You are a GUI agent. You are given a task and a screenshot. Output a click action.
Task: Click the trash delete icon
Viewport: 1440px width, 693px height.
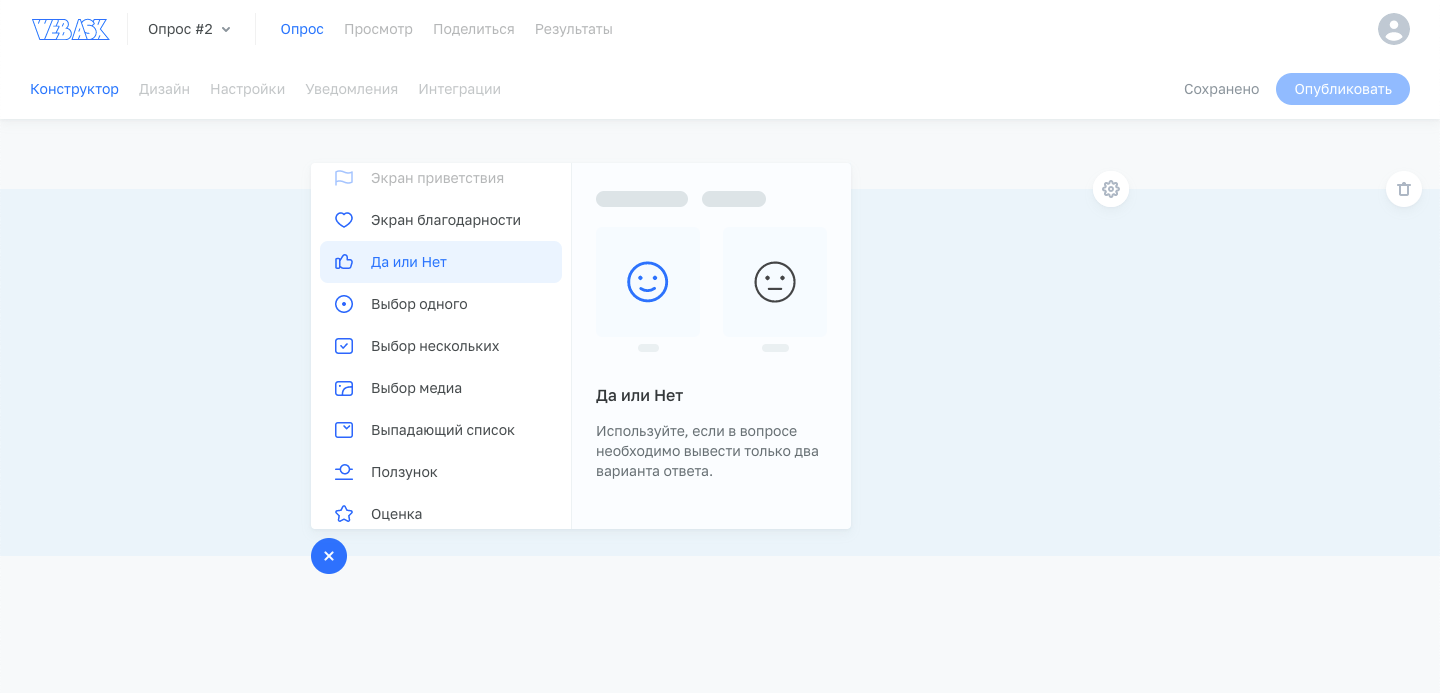[1403, 189]
